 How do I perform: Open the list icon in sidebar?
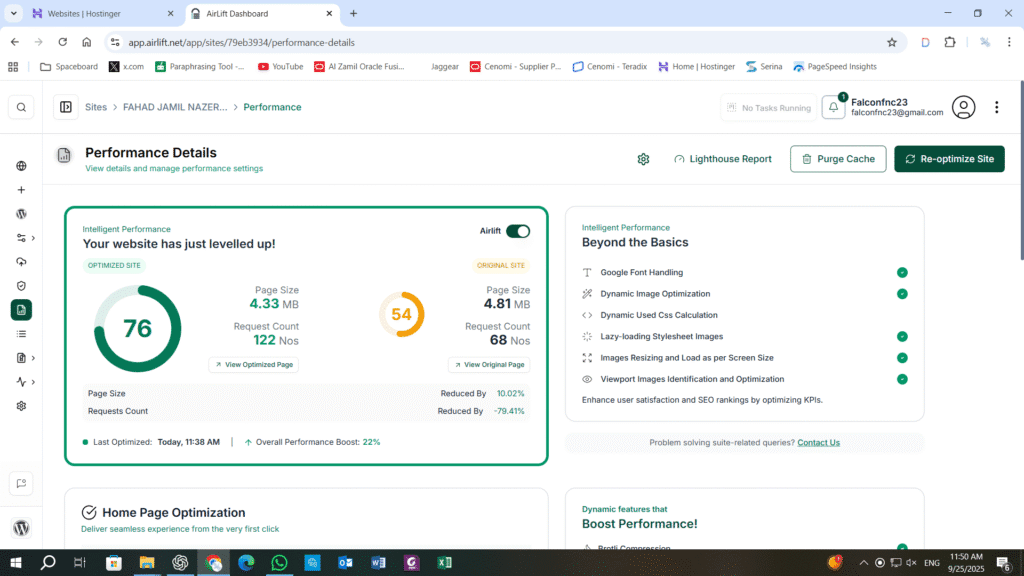pyautogui.click(x=21, y=334)
